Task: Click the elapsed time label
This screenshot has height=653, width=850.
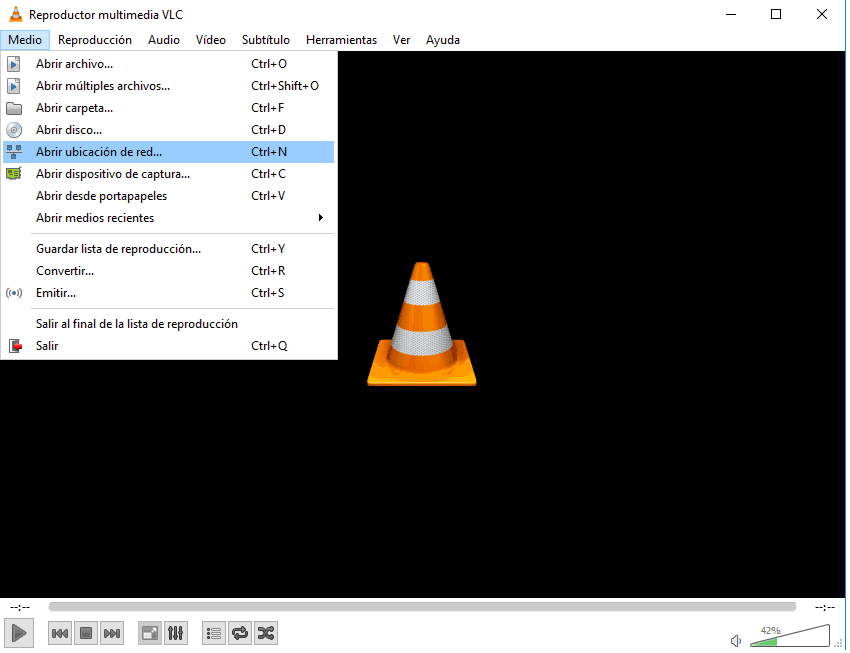Action: click(x=20, y=607)
